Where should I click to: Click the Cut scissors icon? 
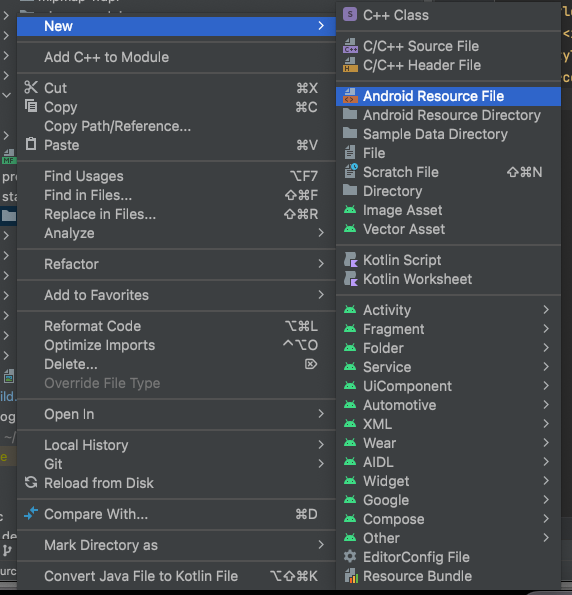click(x=31, y=87)
